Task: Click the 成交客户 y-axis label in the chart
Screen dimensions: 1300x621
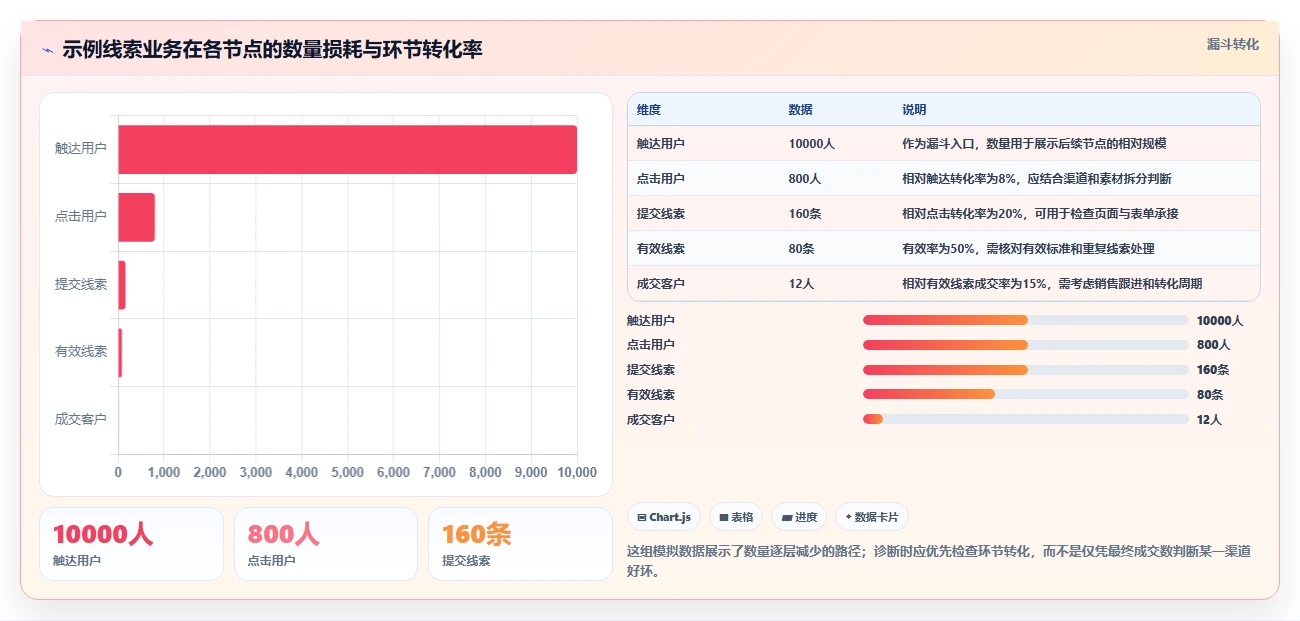Action: click(81, 419)
